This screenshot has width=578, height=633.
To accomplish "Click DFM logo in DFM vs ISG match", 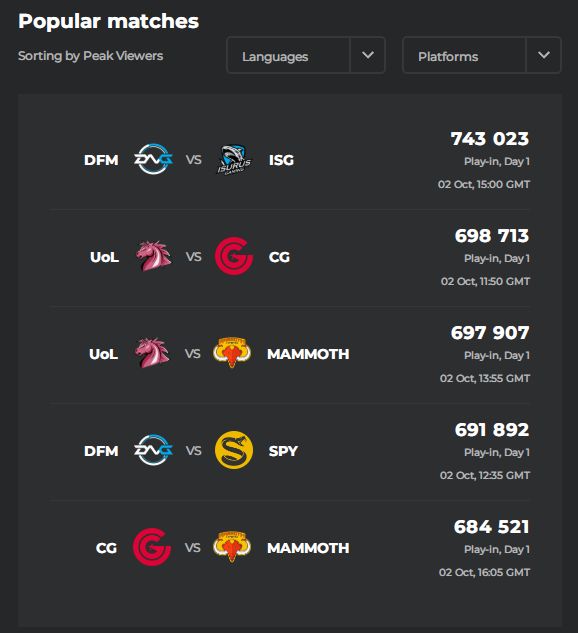I will [153, 159].
